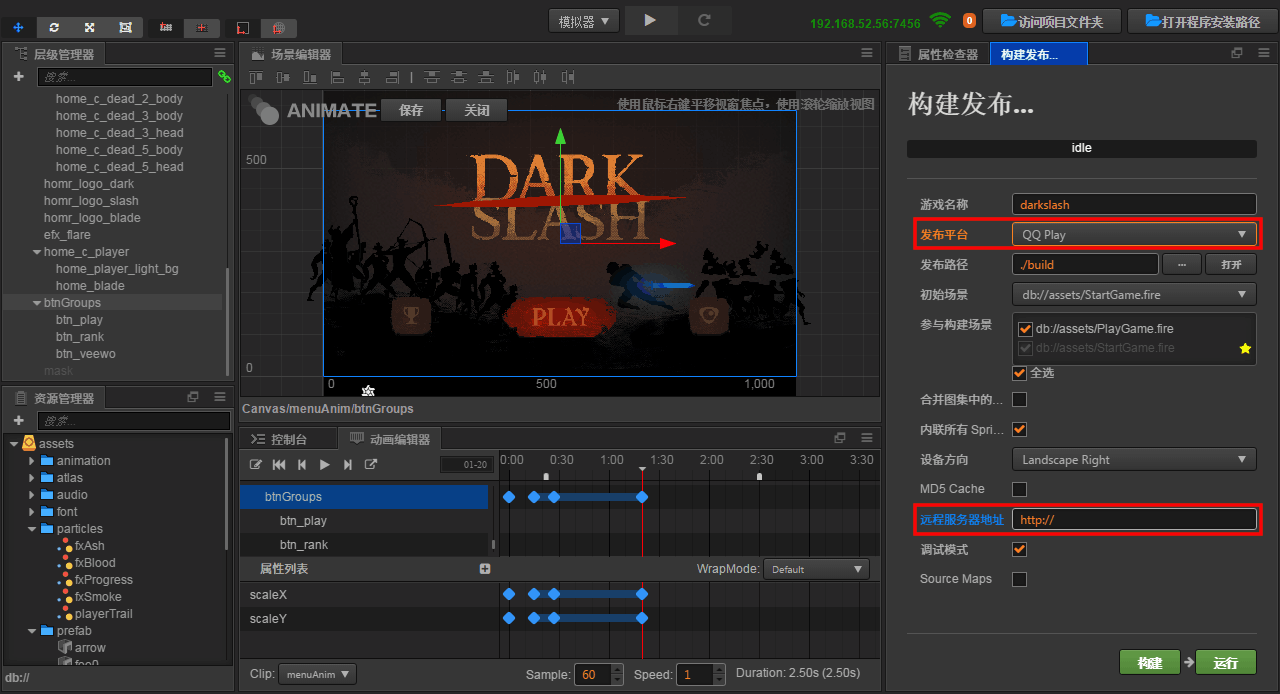This screenshot has width=1280, height=694.
Task: Step to previous animation frame
Action: tap(302, 465)
